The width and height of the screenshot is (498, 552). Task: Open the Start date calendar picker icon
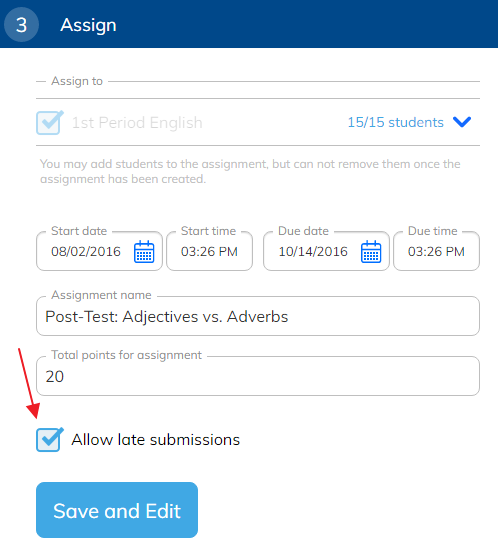coord(144,252)
